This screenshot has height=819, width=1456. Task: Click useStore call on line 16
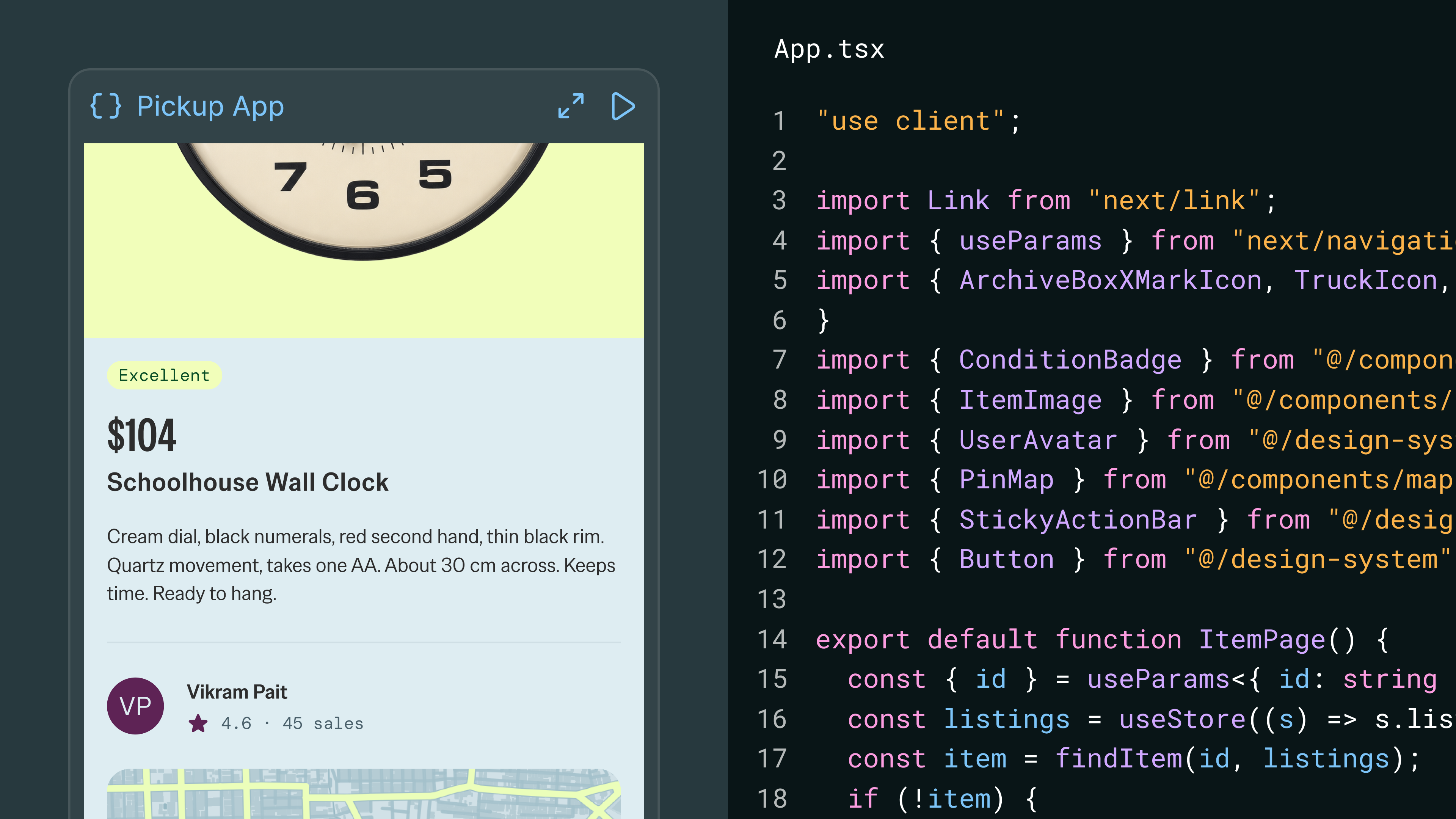click(x=1183, y=720)
